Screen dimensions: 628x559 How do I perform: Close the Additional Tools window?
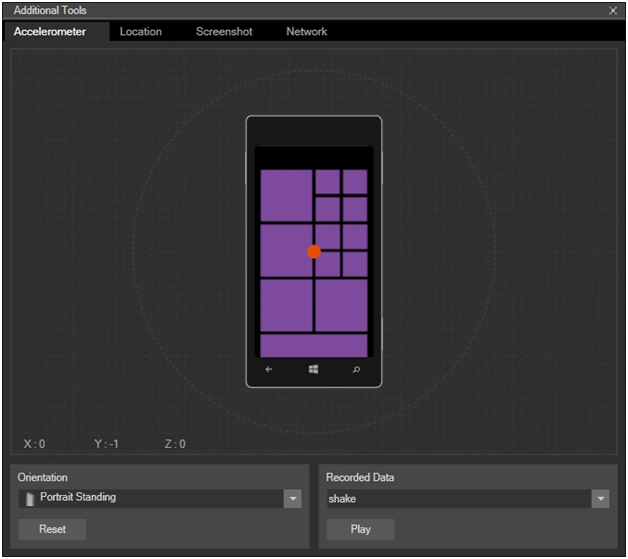pyautogui.click(x=613, y=11)
